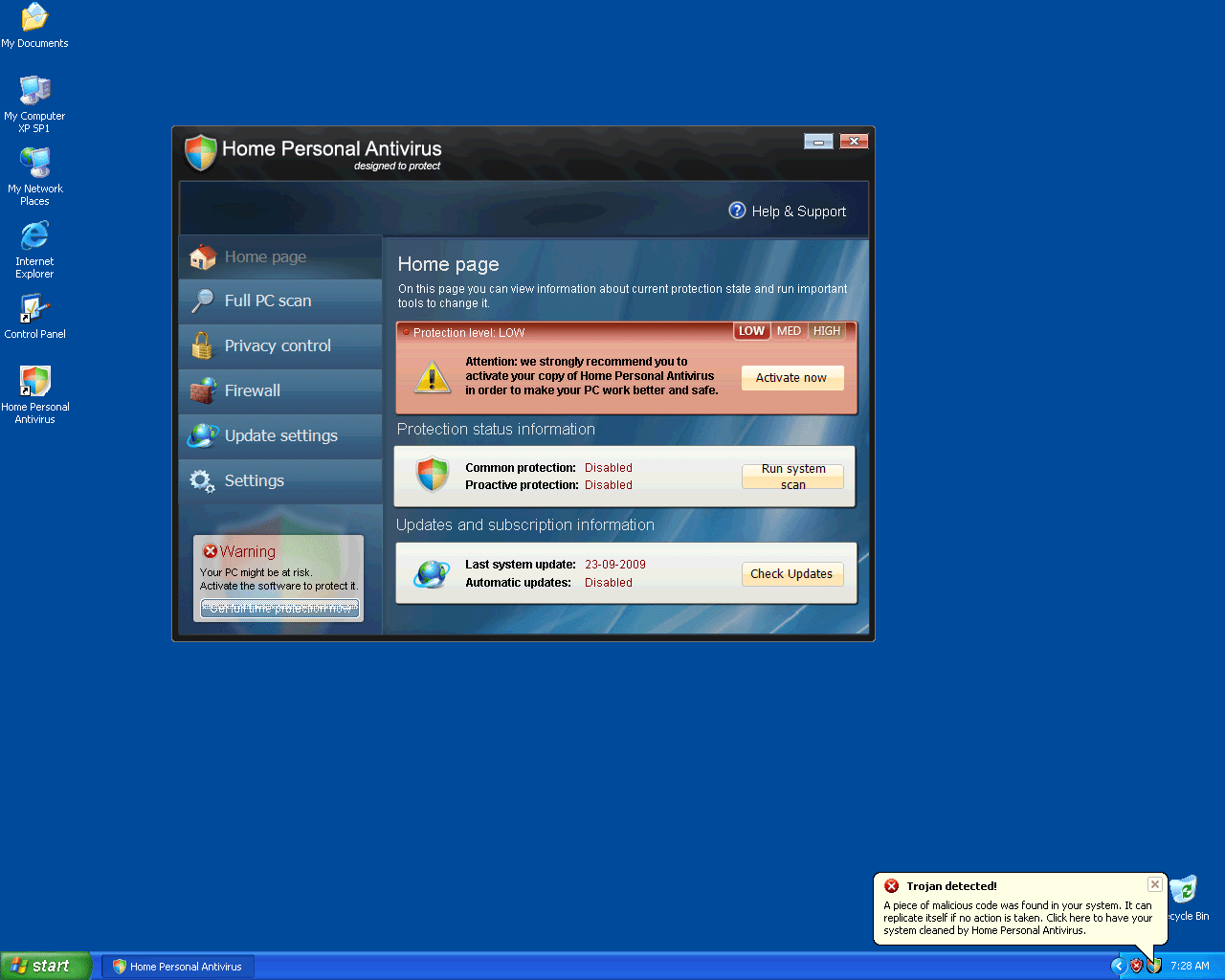The height and width of the screenshot is (980, 1225).
Task: Set protection level to HIGH
Action: 827,331
